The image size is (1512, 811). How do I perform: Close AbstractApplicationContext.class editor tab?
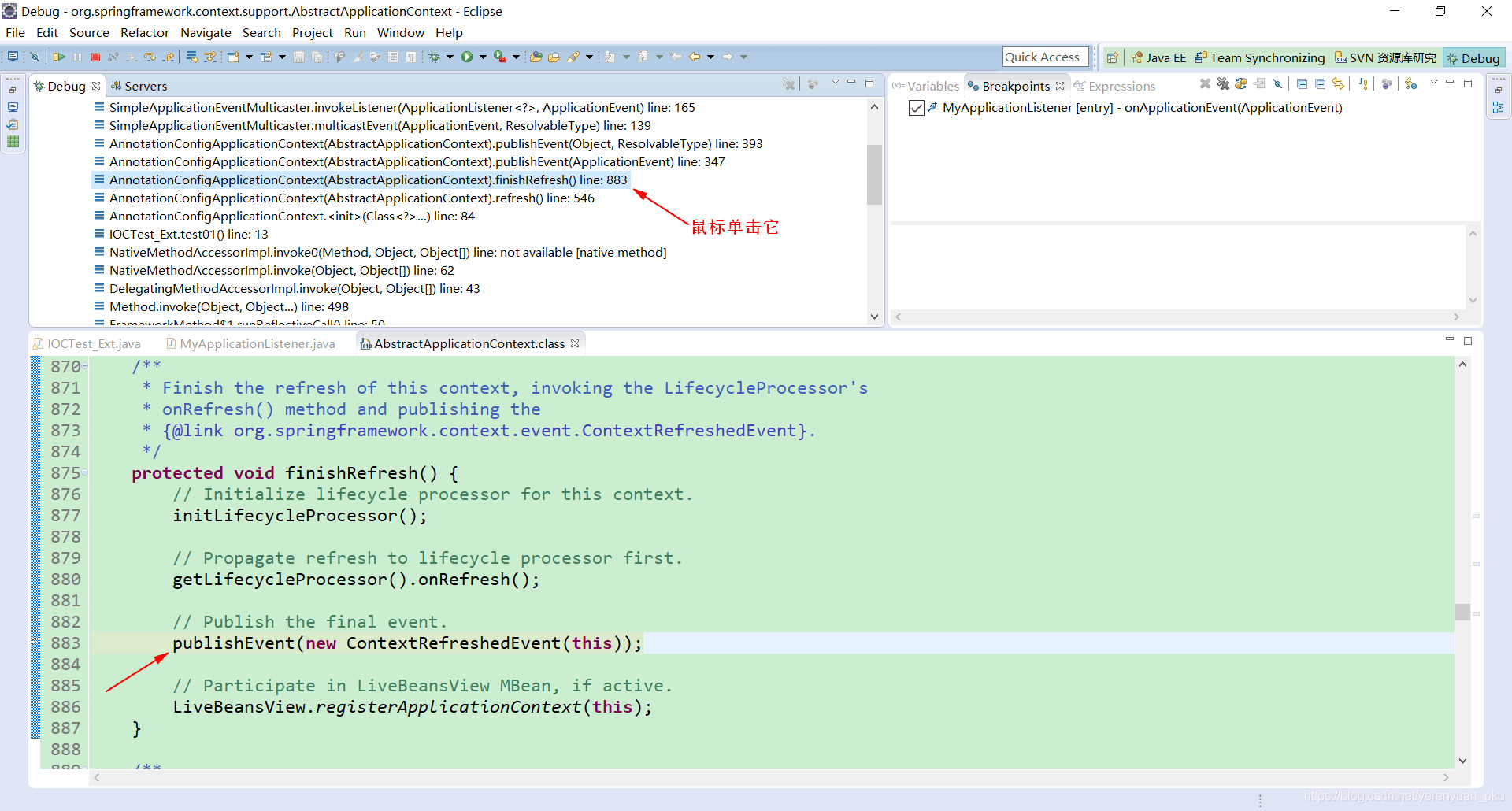point(575,343)
